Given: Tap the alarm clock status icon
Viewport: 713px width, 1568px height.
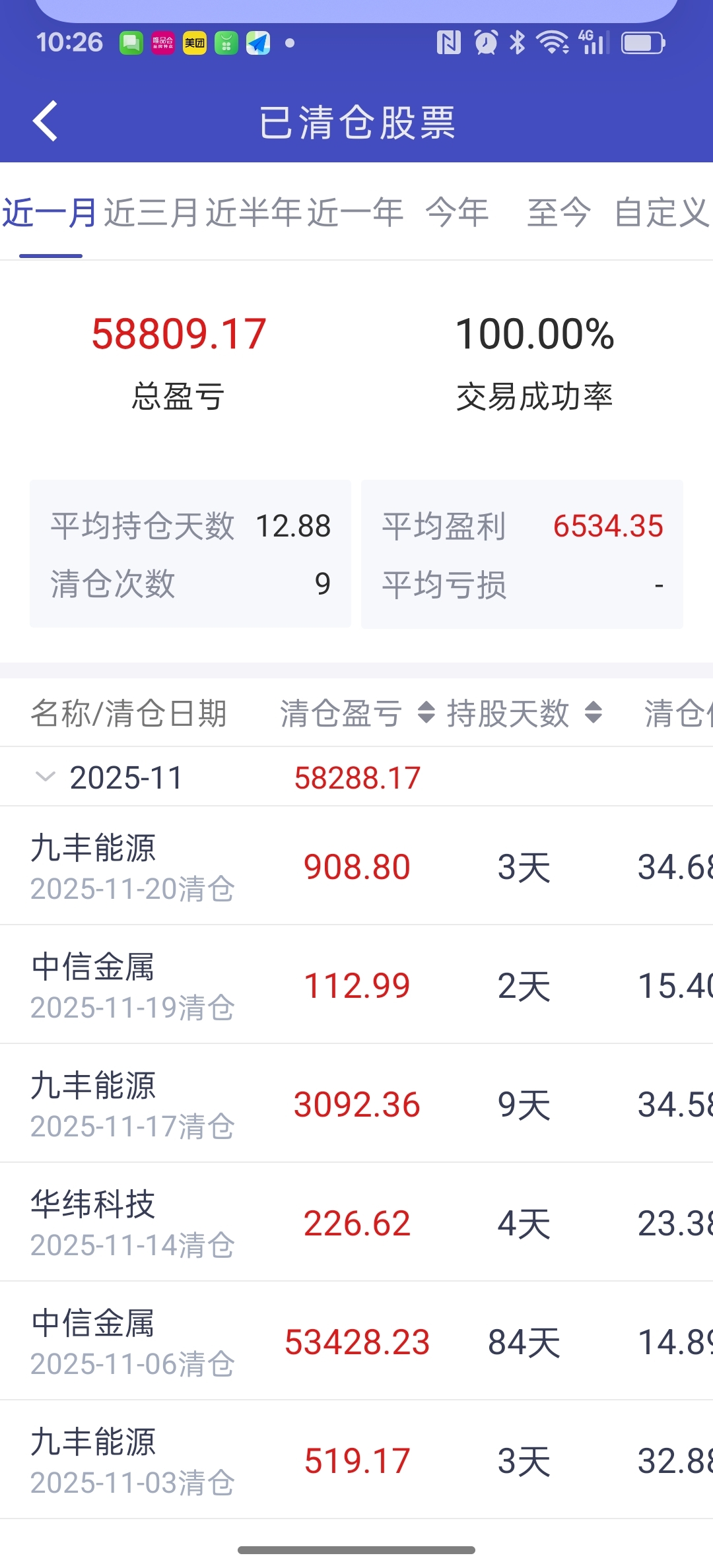Looking at the screenshot, I should click(x=486, y=44).
